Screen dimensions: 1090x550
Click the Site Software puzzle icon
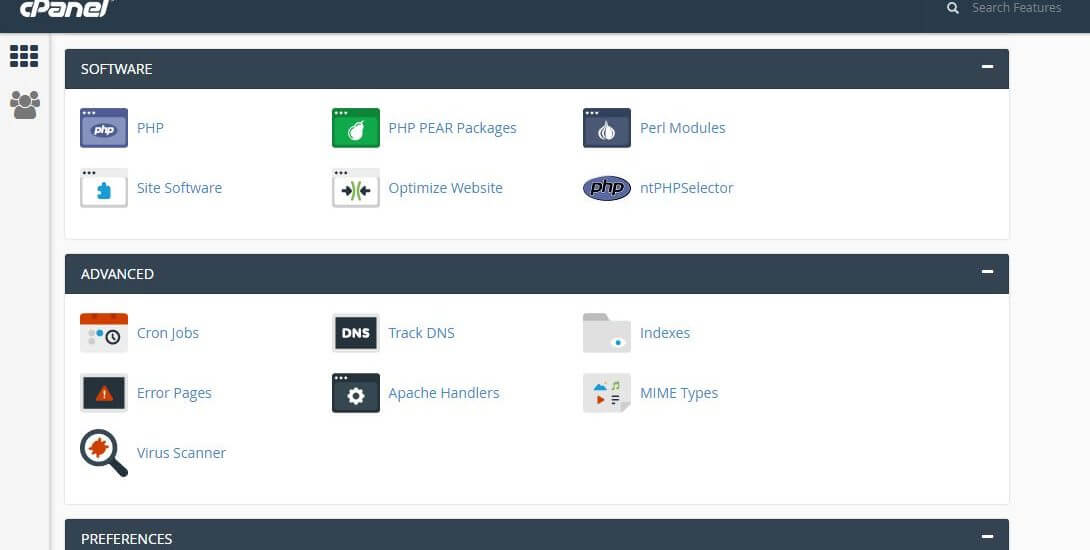pos(104,188)
